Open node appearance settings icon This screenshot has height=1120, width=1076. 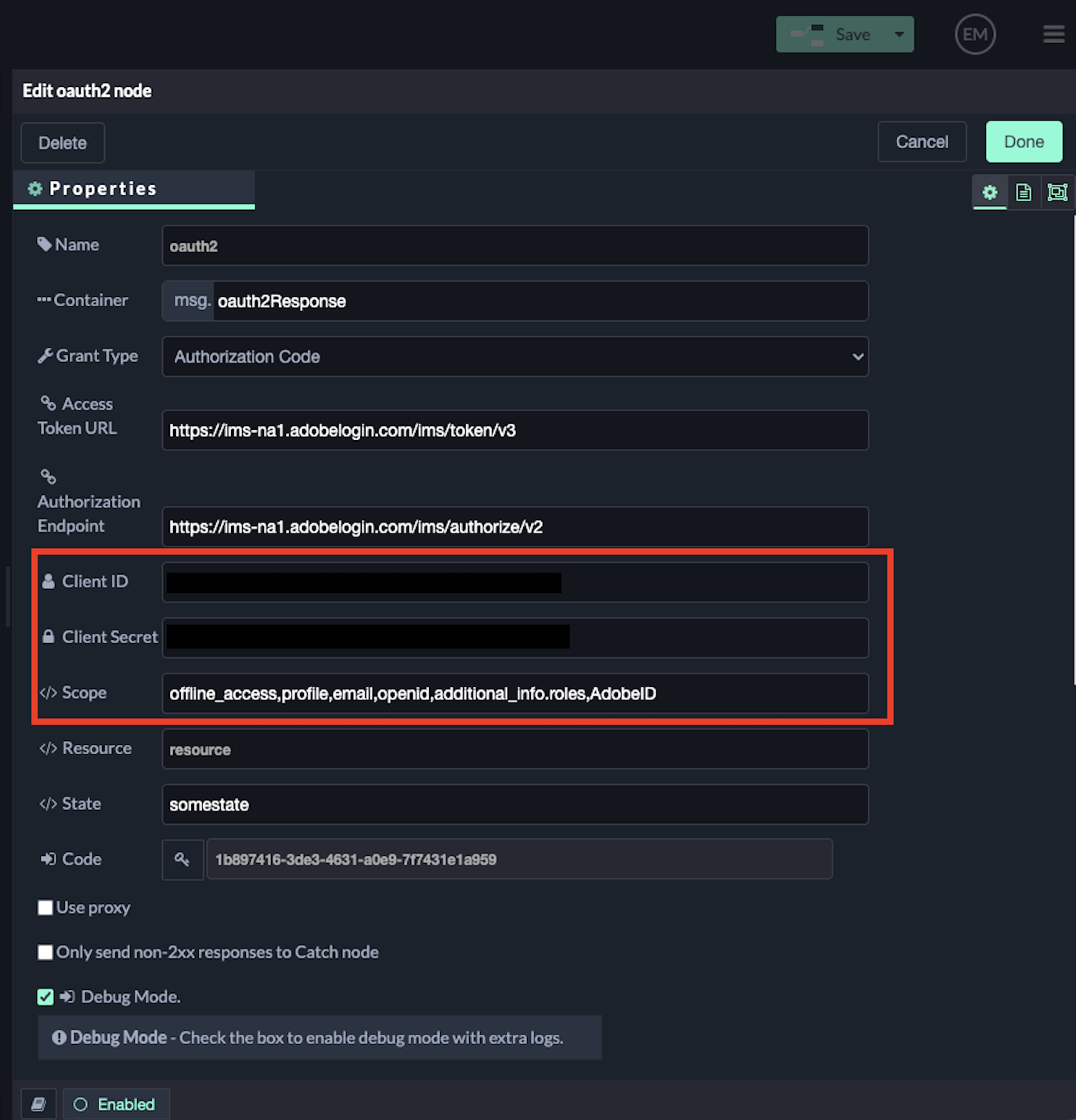[x=1057, y=193]
